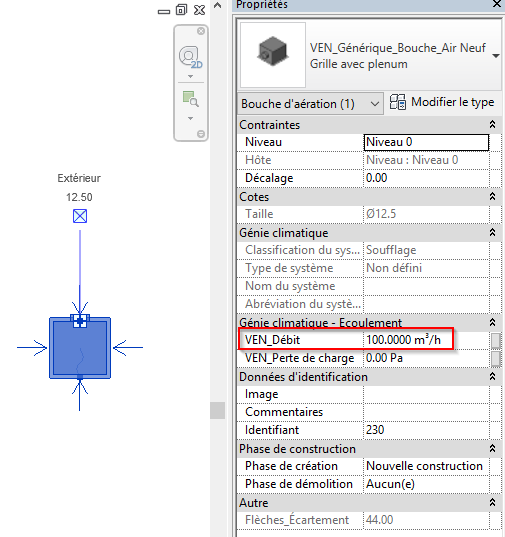Open the 2D navigation wheel tool
The image size is (505, 537).
(190, 57)
